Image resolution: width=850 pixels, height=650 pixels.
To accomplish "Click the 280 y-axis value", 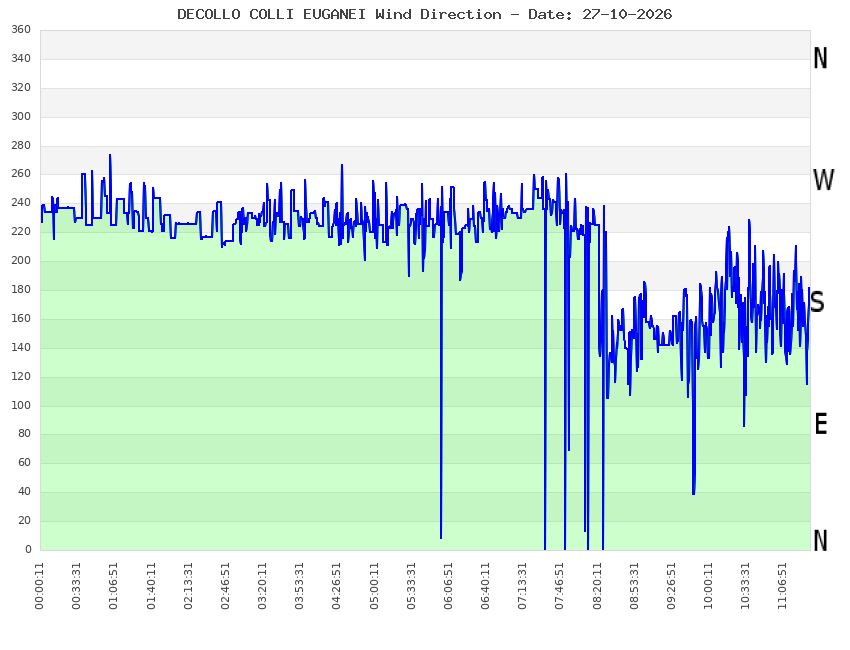I will (21, 145).
